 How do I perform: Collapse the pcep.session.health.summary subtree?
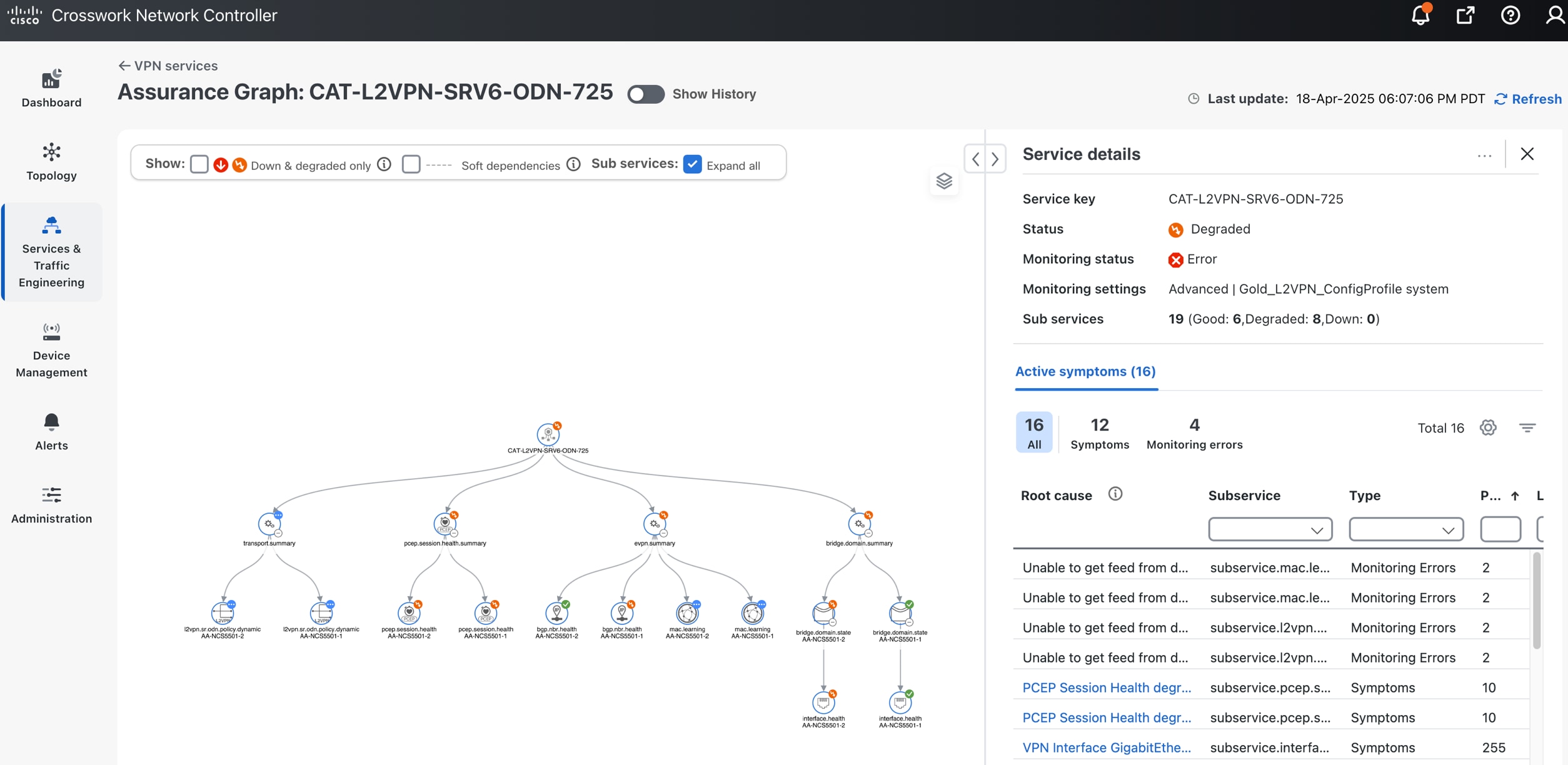point(455,534)
